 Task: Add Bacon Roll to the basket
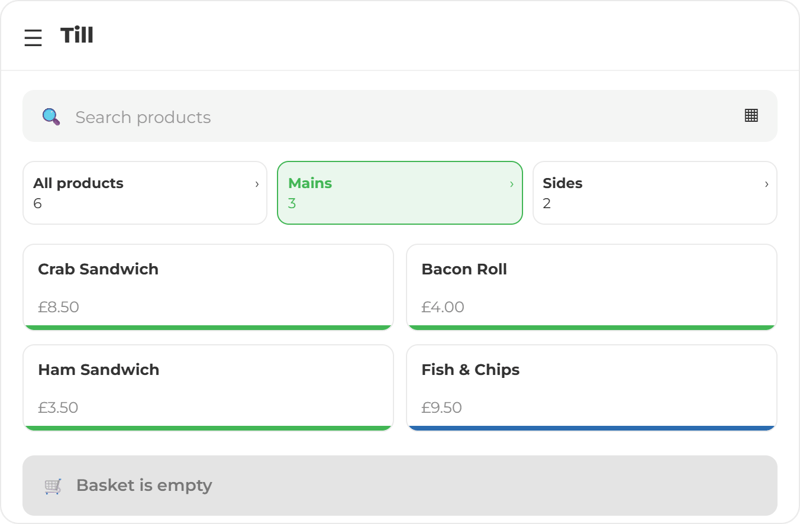tap(591, 287)
